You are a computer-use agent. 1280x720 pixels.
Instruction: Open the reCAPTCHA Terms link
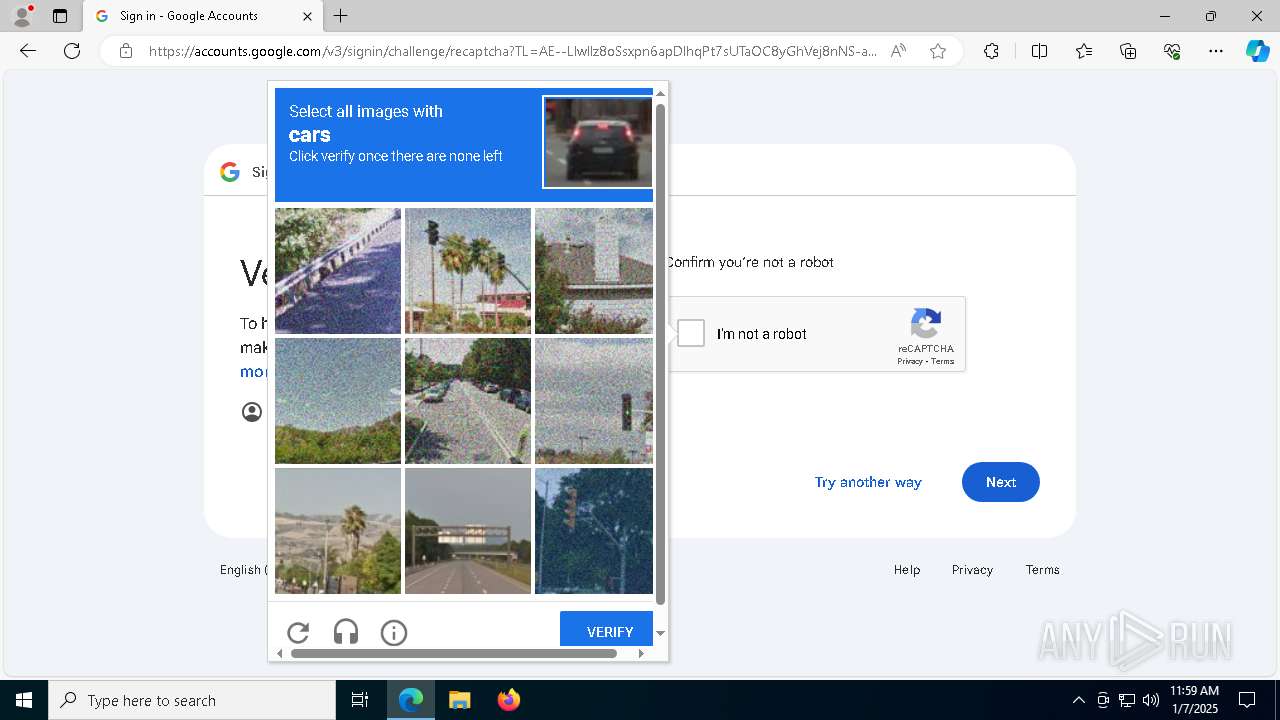coord(943,361)
